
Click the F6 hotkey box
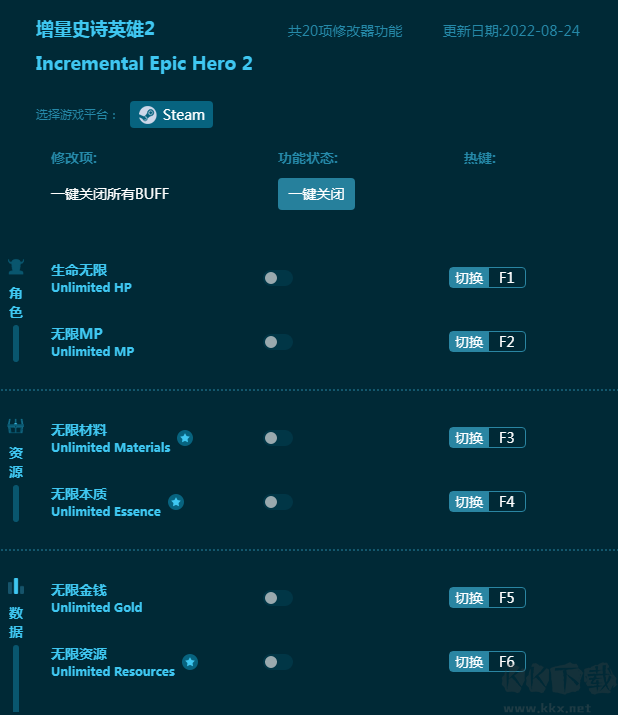point(506,662)
